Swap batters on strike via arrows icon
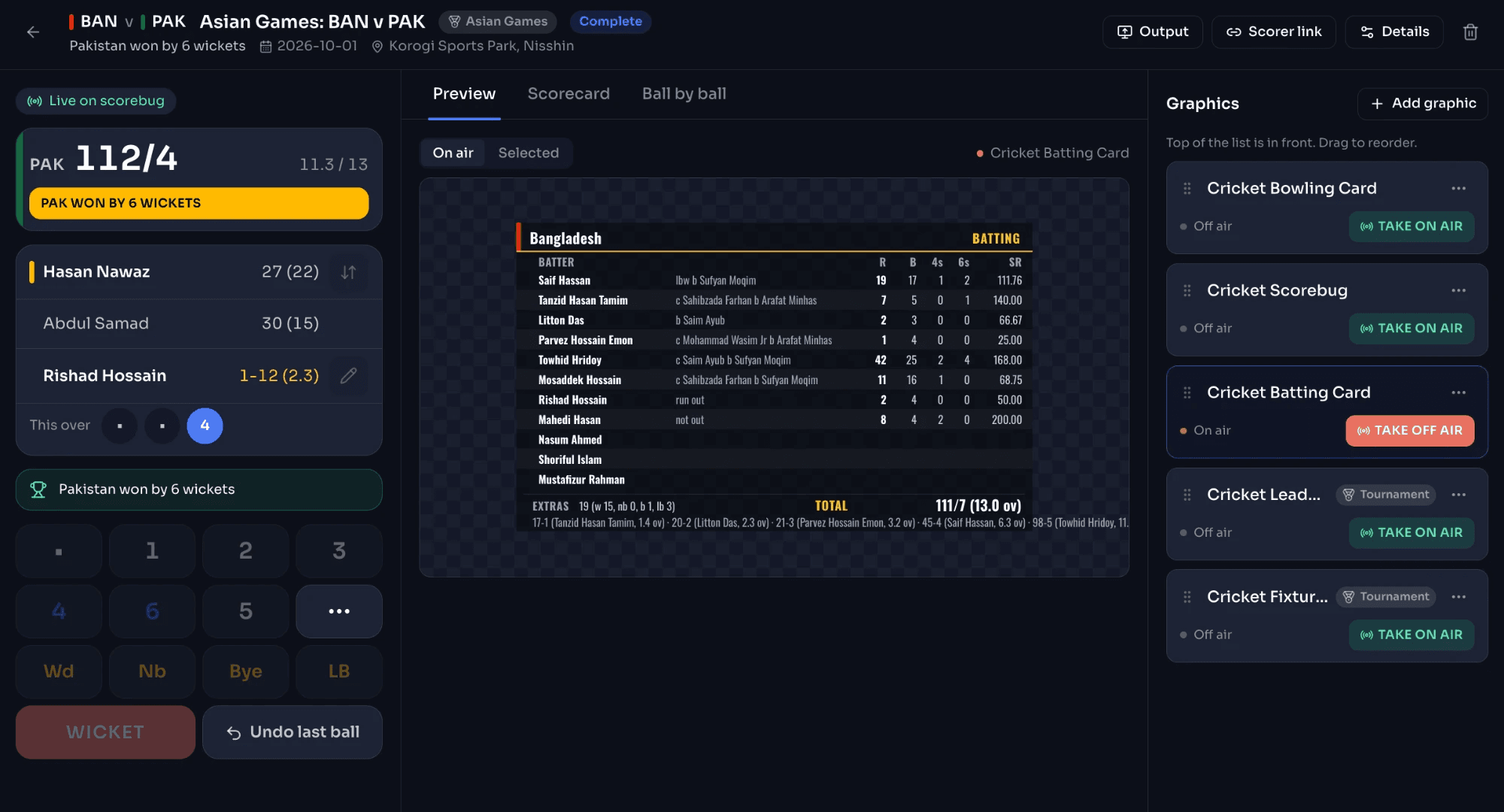Image resolution: width=1504 pixels, height=812 pixels. pos(348,272)
